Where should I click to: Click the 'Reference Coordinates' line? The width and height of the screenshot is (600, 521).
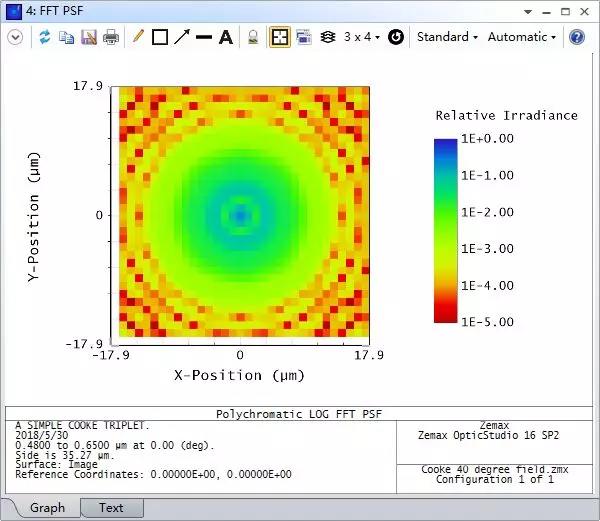pos(153,474)
